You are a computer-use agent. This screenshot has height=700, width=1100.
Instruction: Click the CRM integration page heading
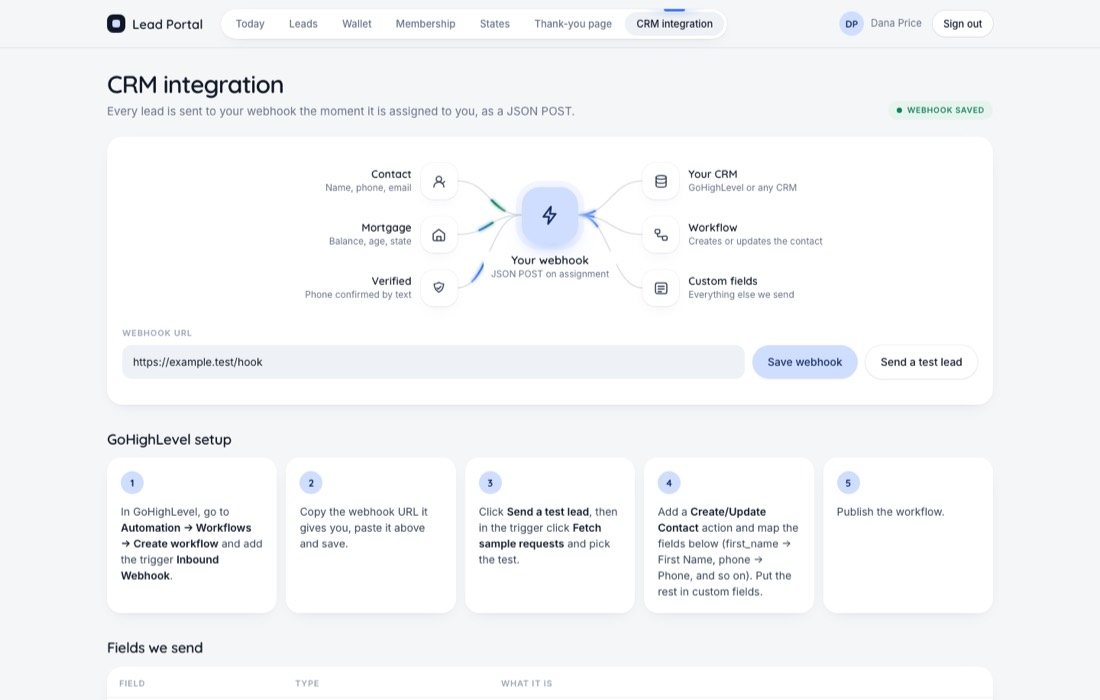point(195,85)
